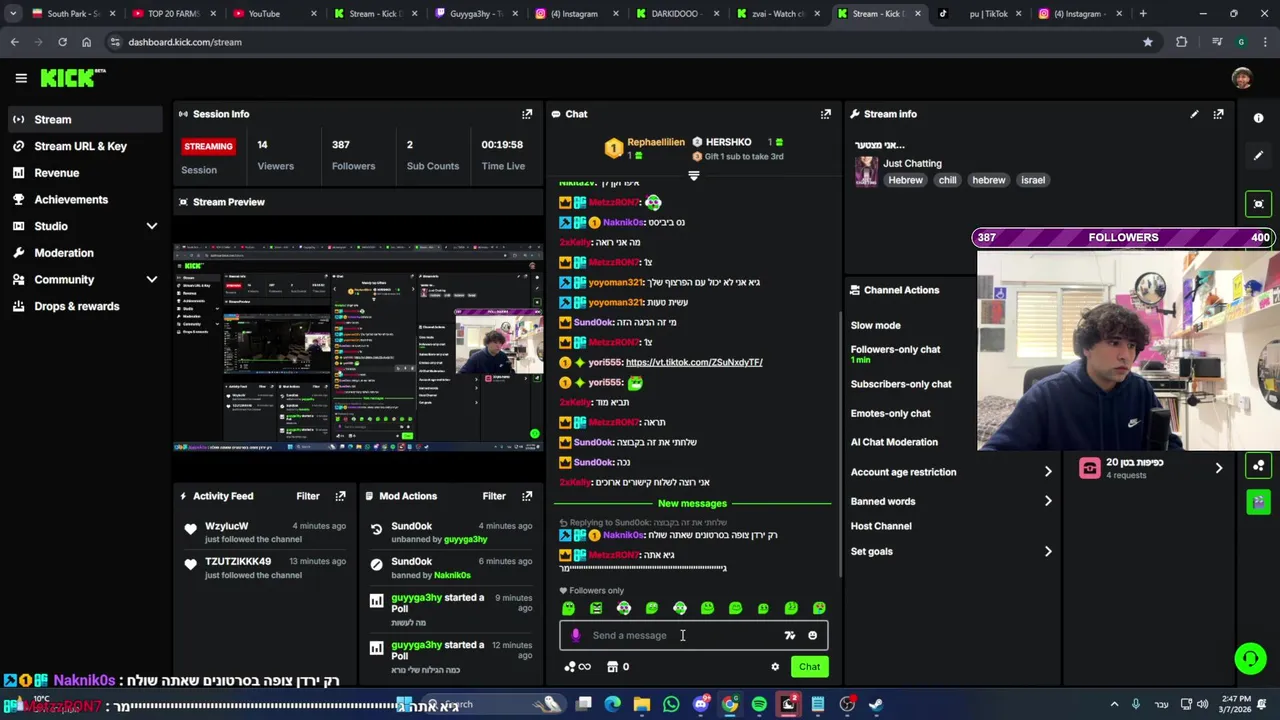Open the profile avatar menu
1280x720 pixels.
(1242, 78)
